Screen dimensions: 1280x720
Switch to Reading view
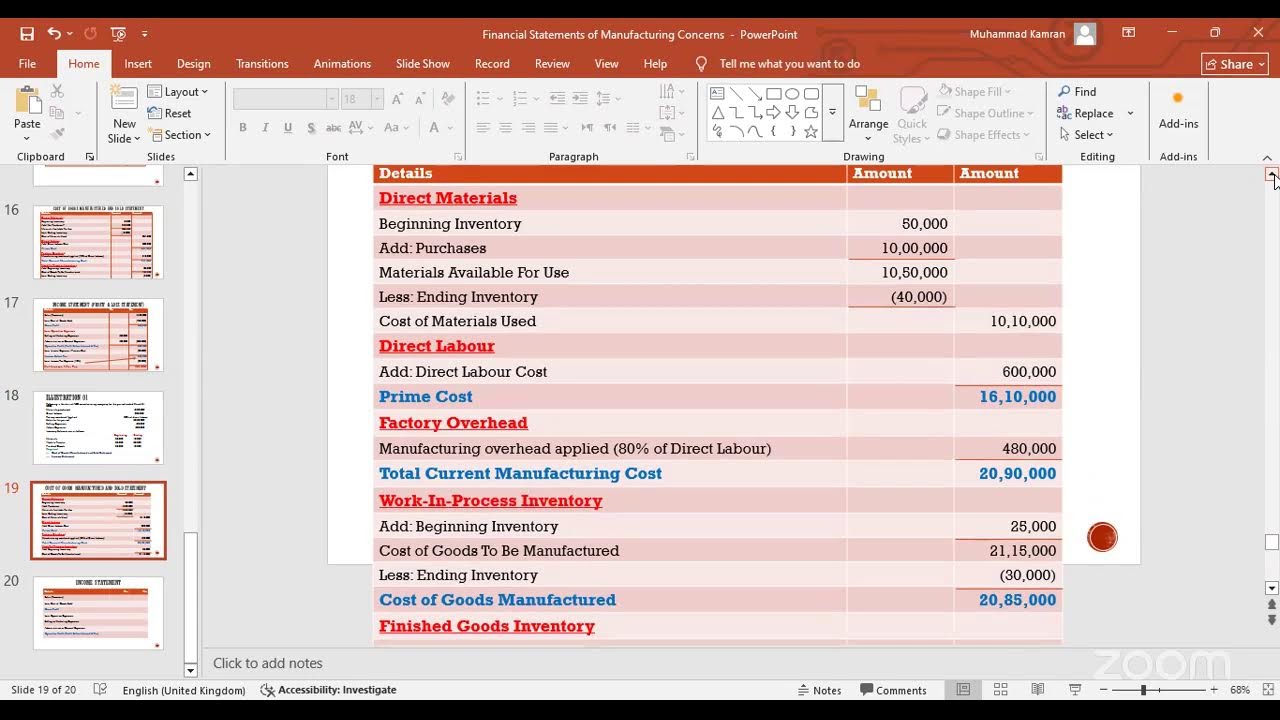click(x=1038, y=690)
